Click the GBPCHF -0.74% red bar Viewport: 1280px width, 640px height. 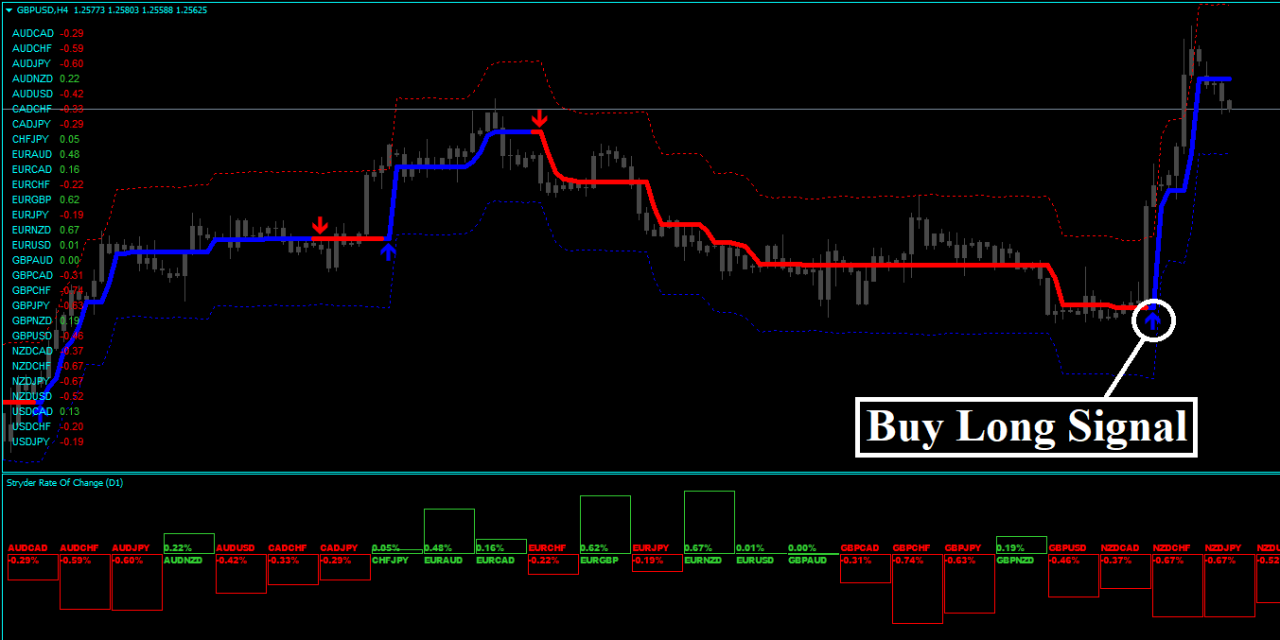click(x=917, y=588)
